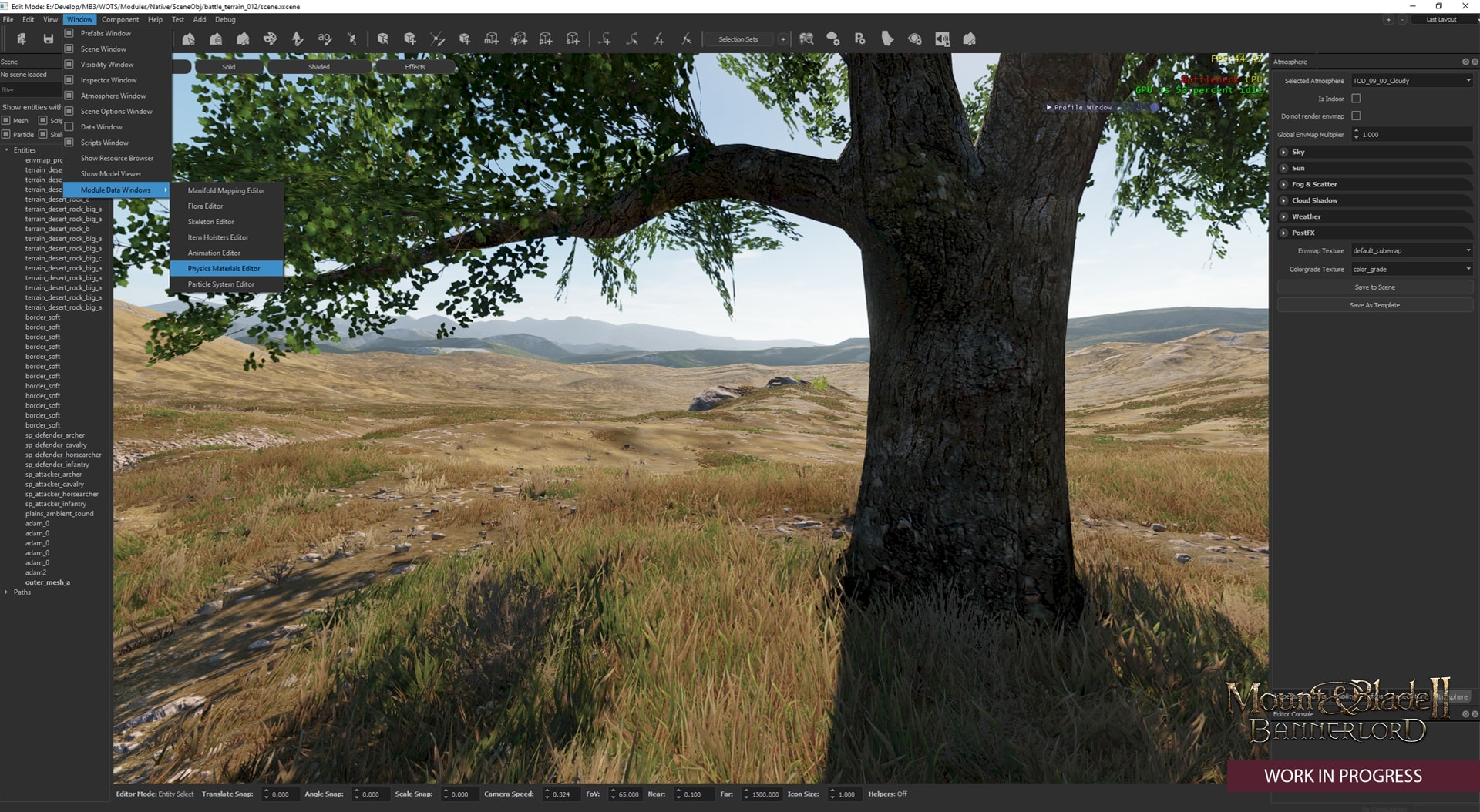The image size is (1480, 812).
Task: Click the Save to Scene button
Action: tap(1374, 287)
